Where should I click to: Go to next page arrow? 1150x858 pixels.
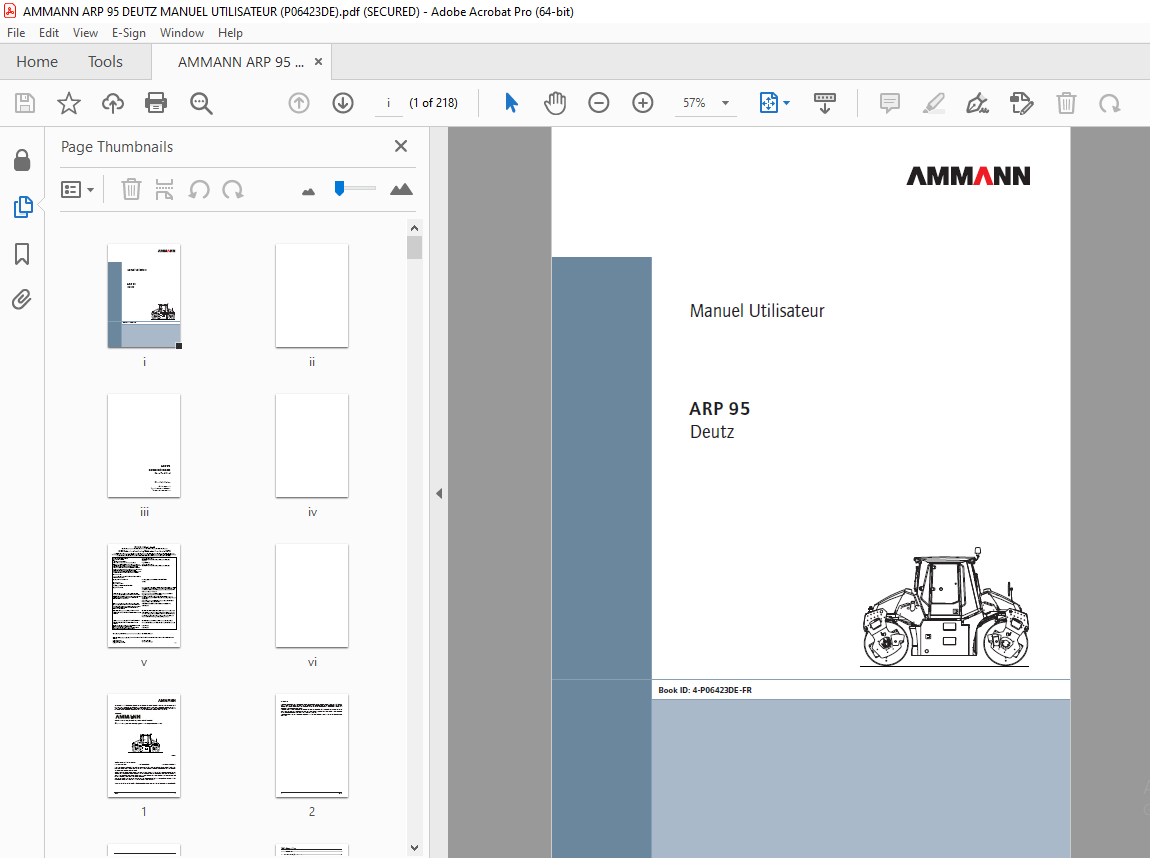pyautogui.click(x=343, y=103)
